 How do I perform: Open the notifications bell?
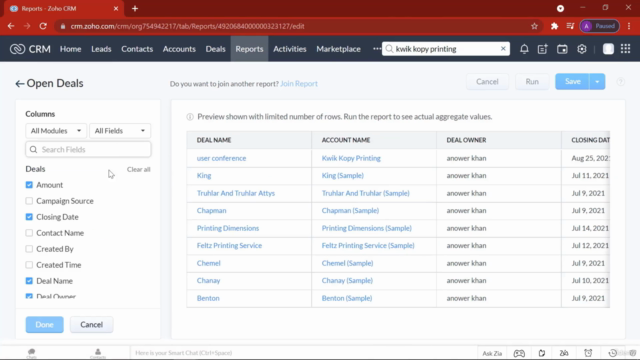click(x=524, y=49)
